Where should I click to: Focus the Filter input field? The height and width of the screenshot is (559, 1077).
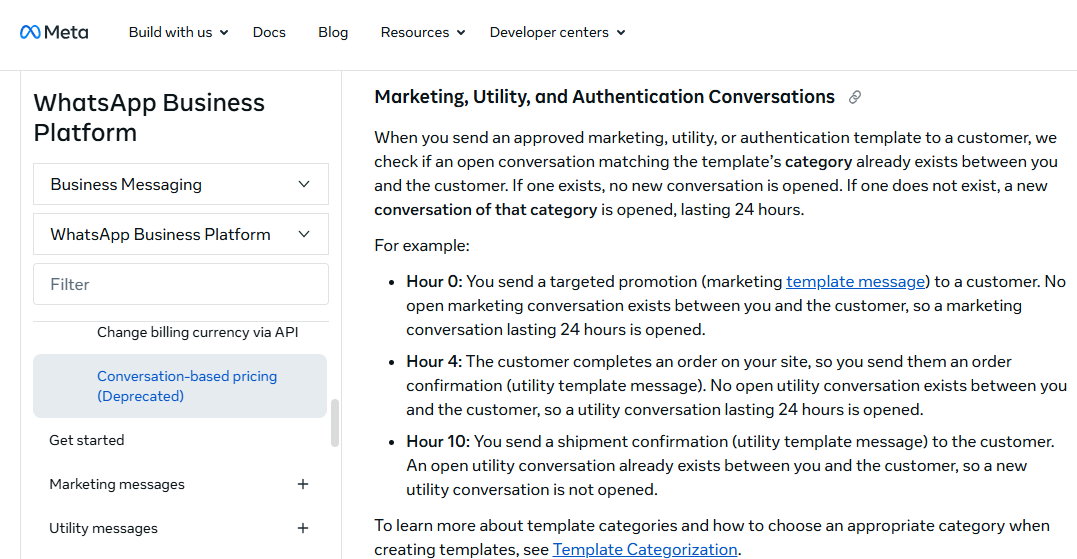pos(181,284)
